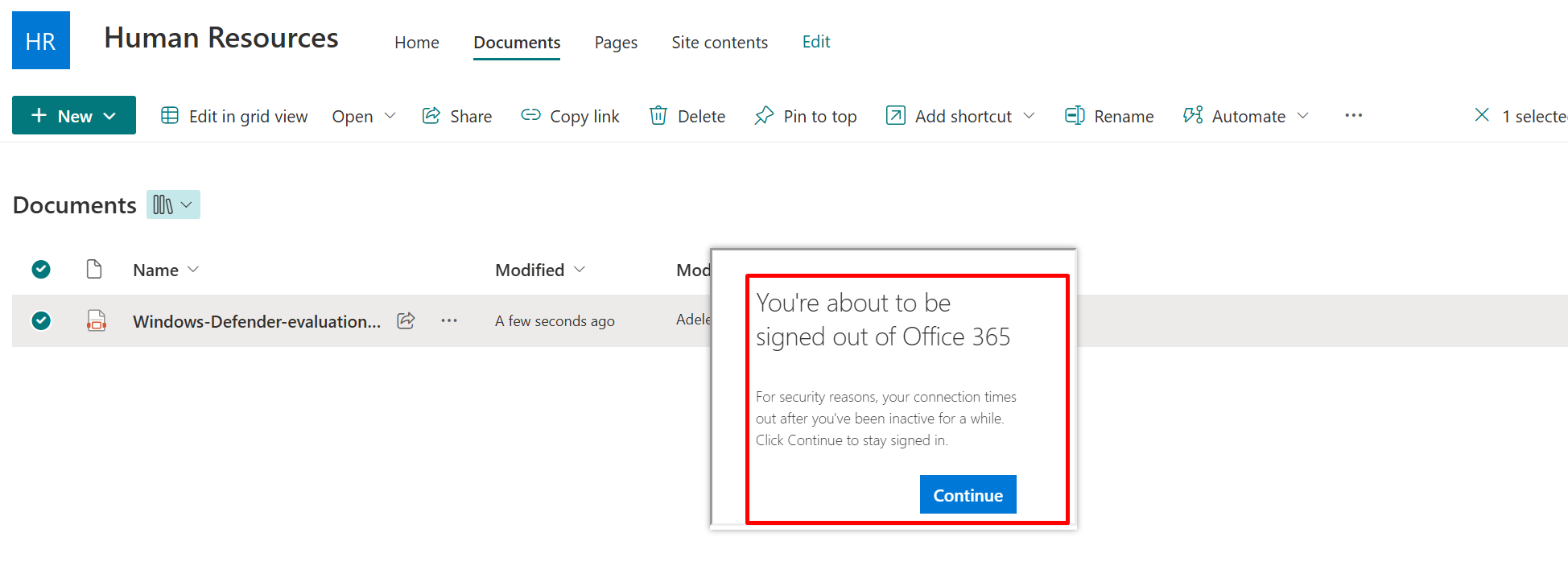The height and width of the screenshot is (574, 1568).
Task: Click Edit in grid view
Action: [234, 116]
